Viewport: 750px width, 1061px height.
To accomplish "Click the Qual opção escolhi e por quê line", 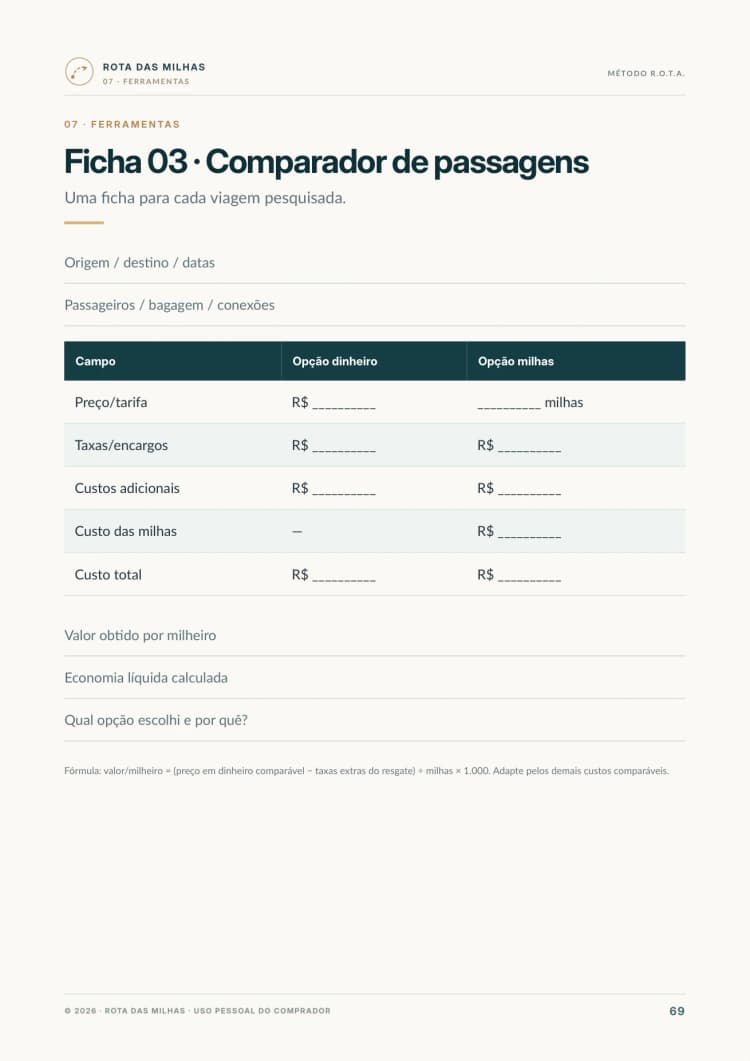I will 374,721.
